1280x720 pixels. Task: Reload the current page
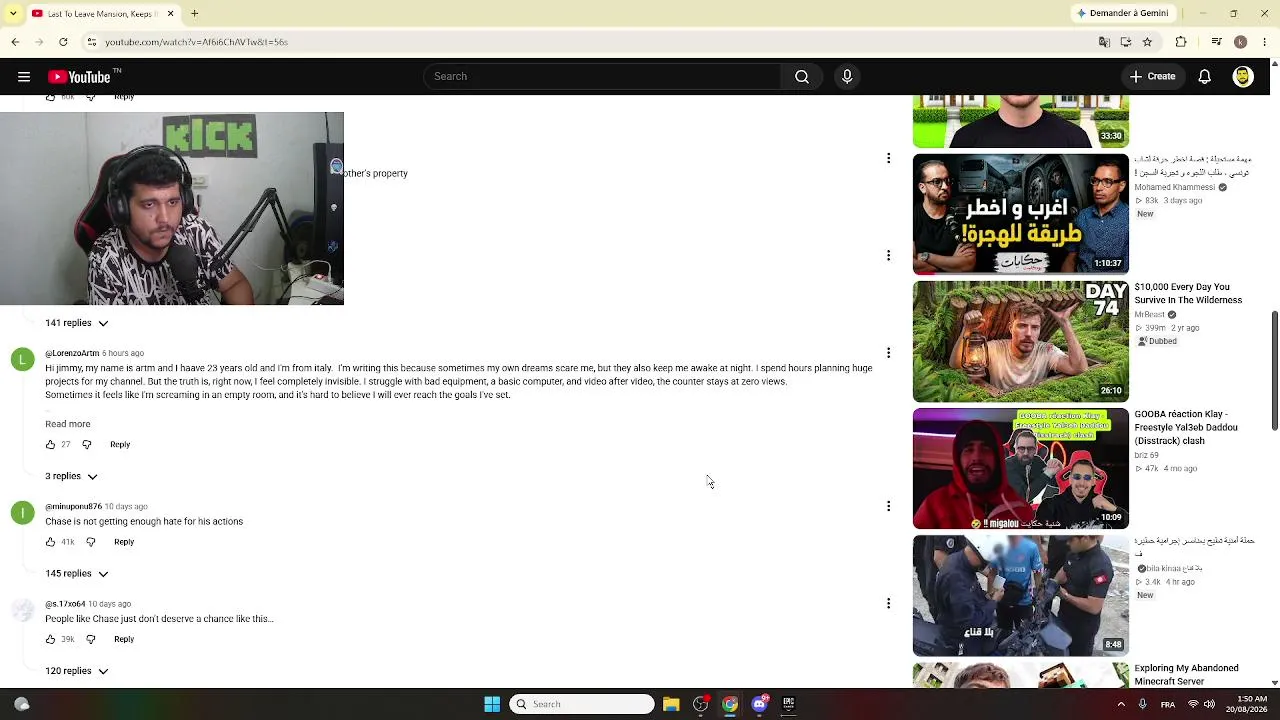click(63, 42)
